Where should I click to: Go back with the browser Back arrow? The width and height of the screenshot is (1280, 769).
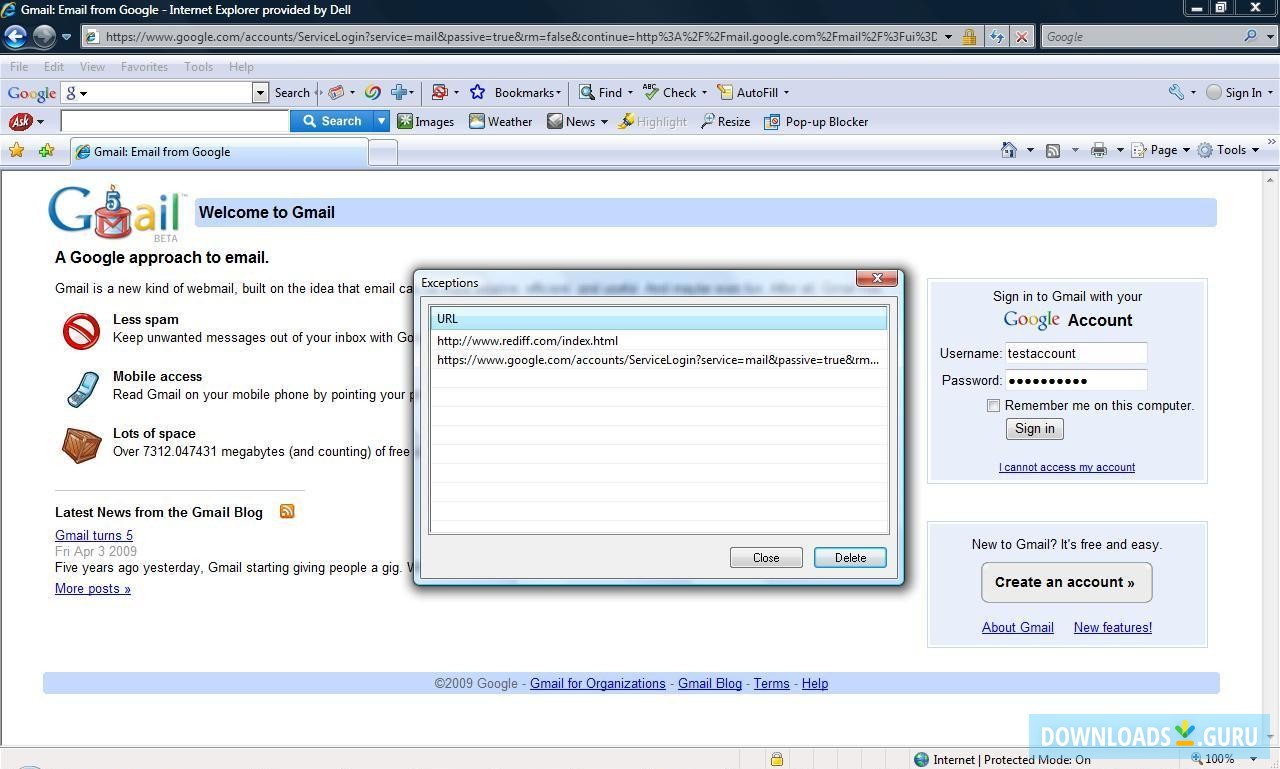click(15, 37)
